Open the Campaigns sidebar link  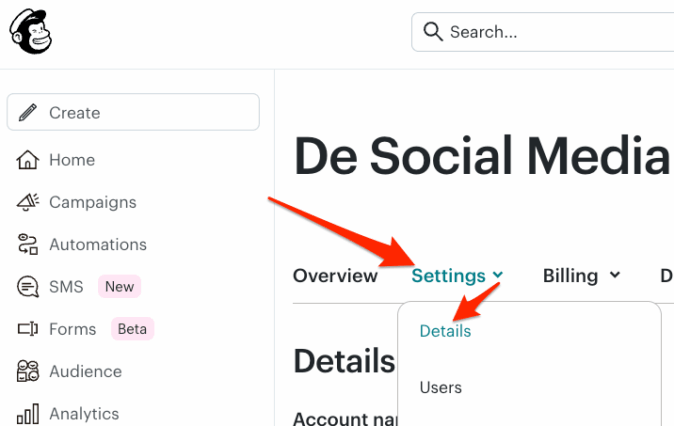tap(92, 202)
